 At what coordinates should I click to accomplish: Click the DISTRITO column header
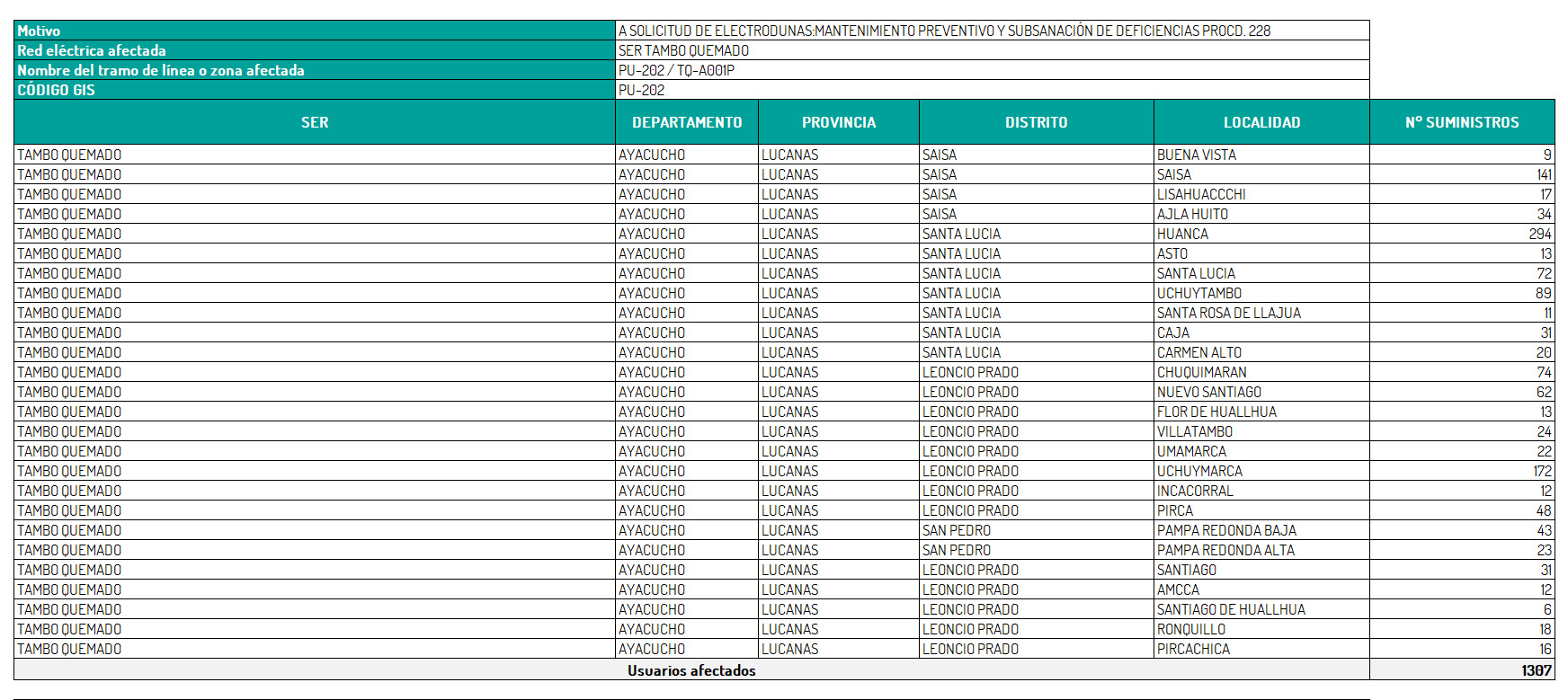click(x=1037, y=122)
